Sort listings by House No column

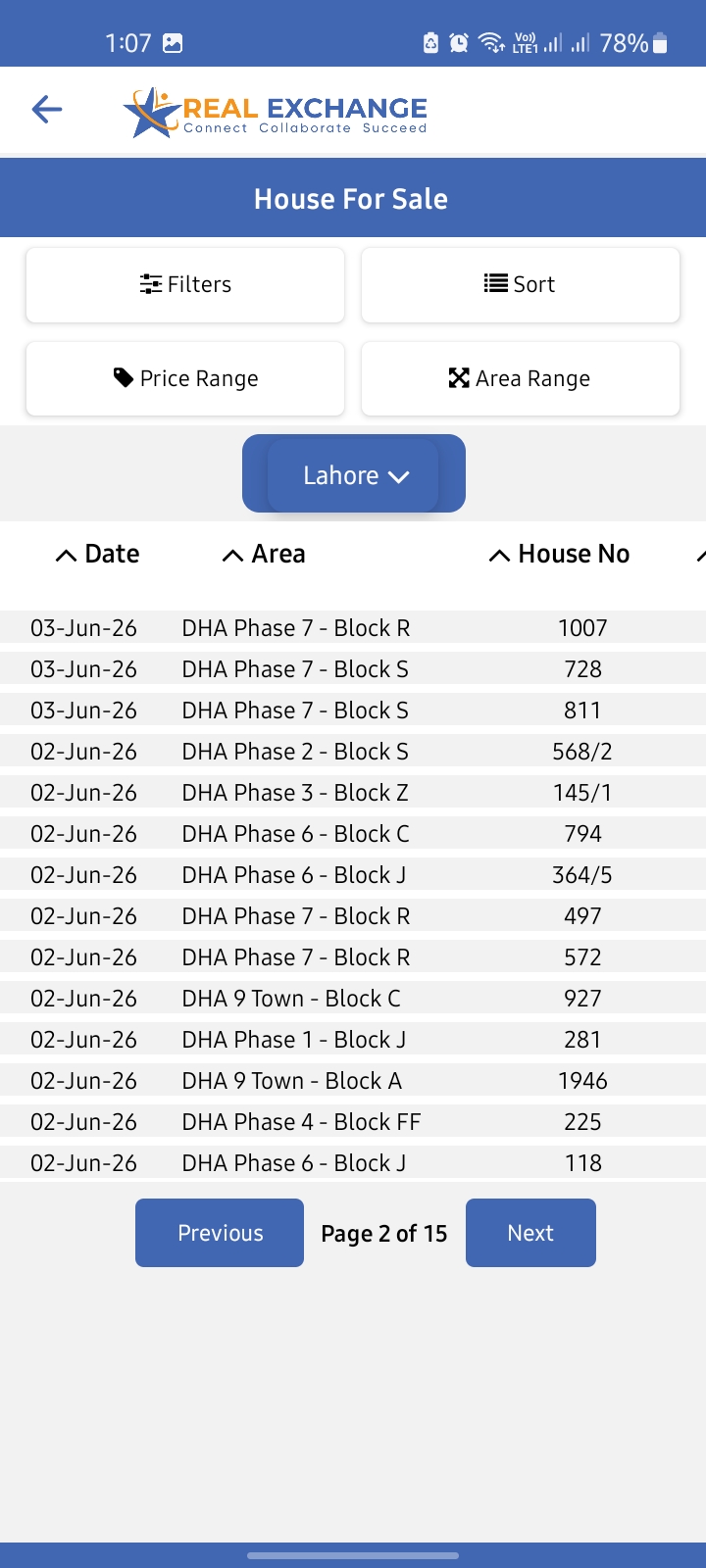559,554
